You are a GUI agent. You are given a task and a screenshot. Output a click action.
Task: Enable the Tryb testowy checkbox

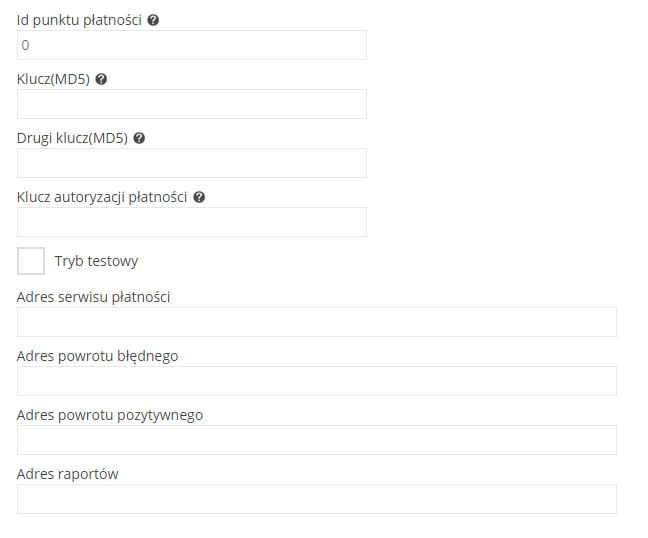pos(31,261)
